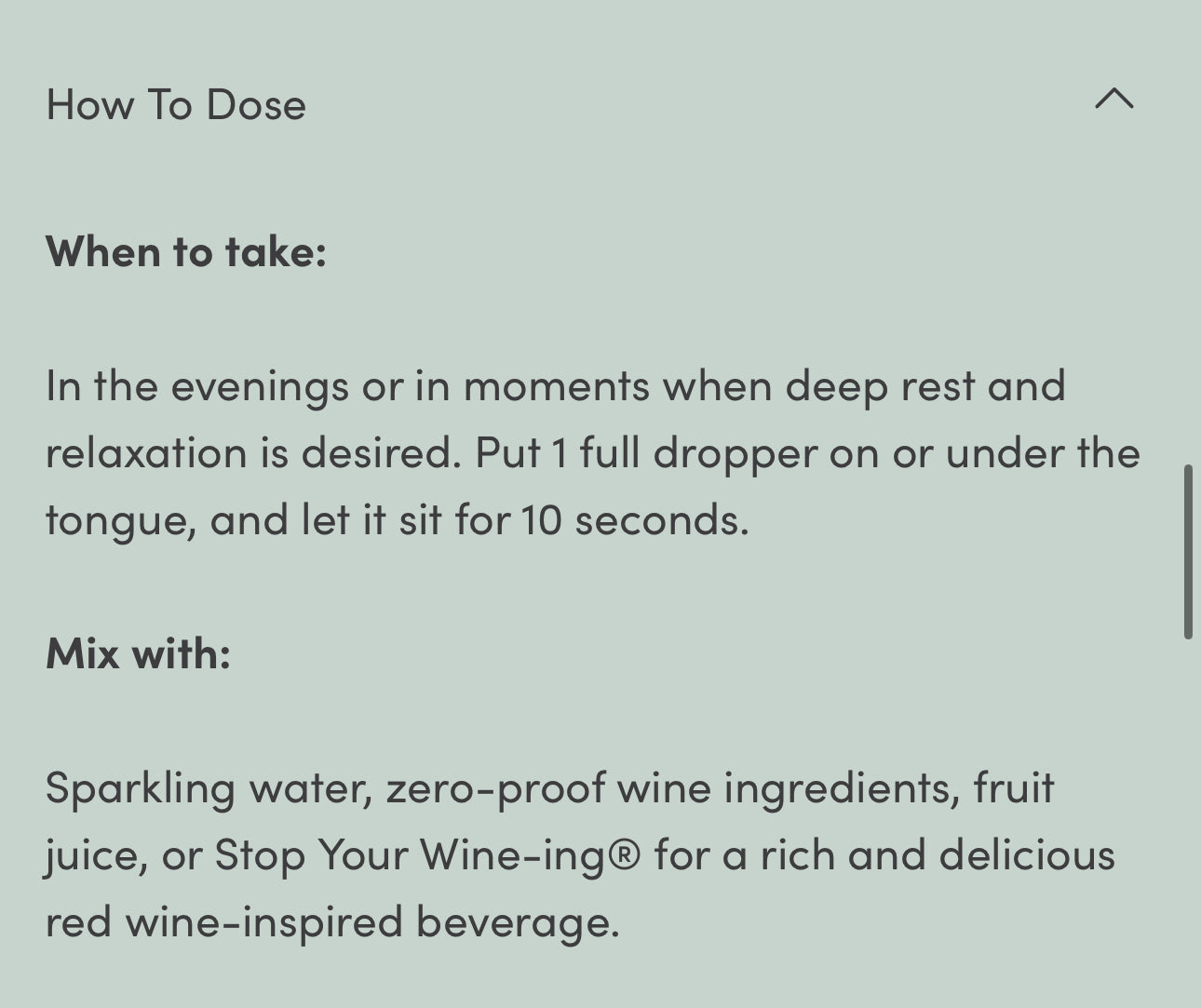The width and height of the screenshot is (1201, 1008).
Task: Click the How To Dose section title
Action: (x=176, y=104)
